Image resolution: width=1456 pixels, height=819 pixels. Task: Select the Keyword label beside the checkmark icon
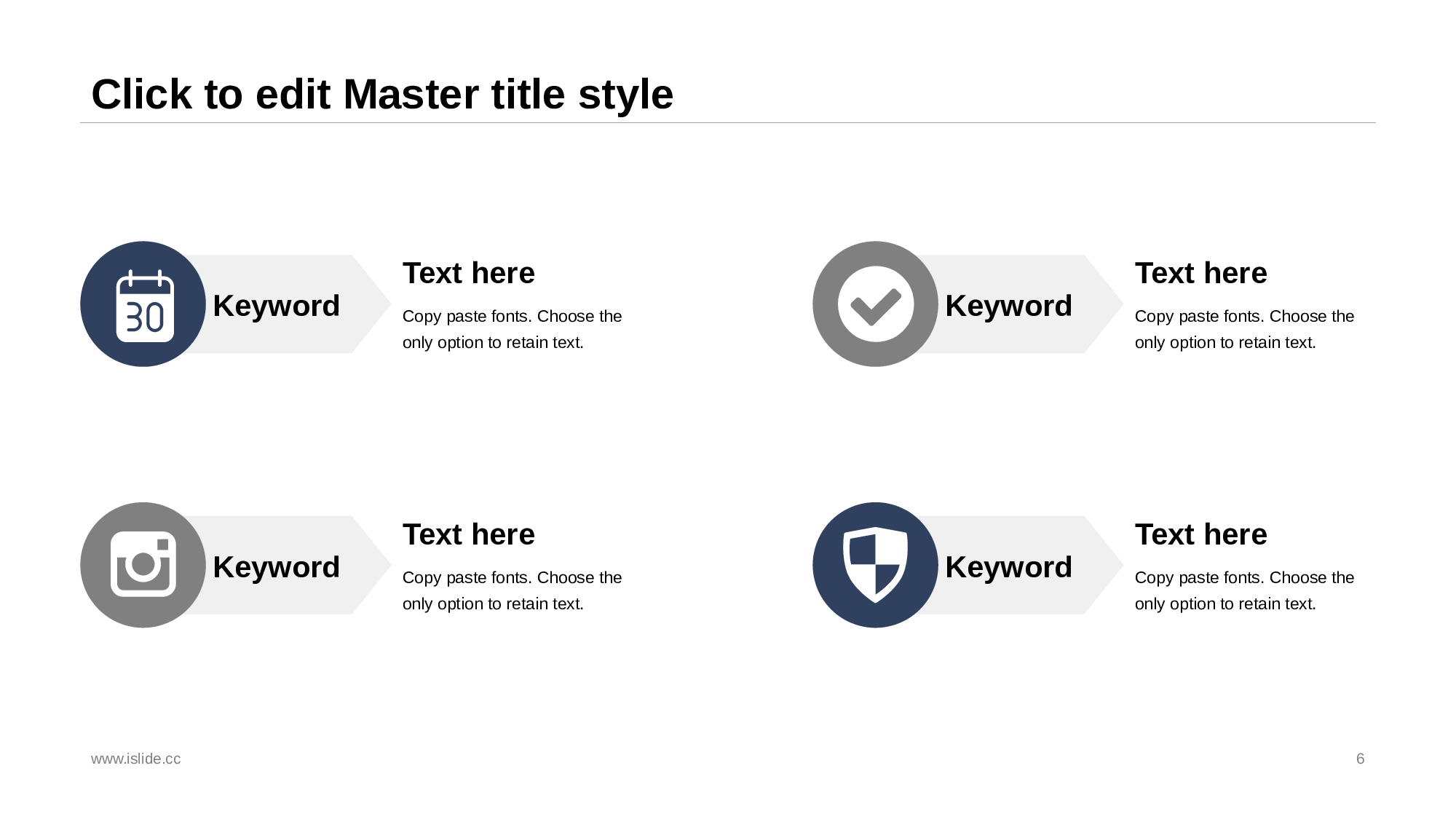(x=1008, y=306)
